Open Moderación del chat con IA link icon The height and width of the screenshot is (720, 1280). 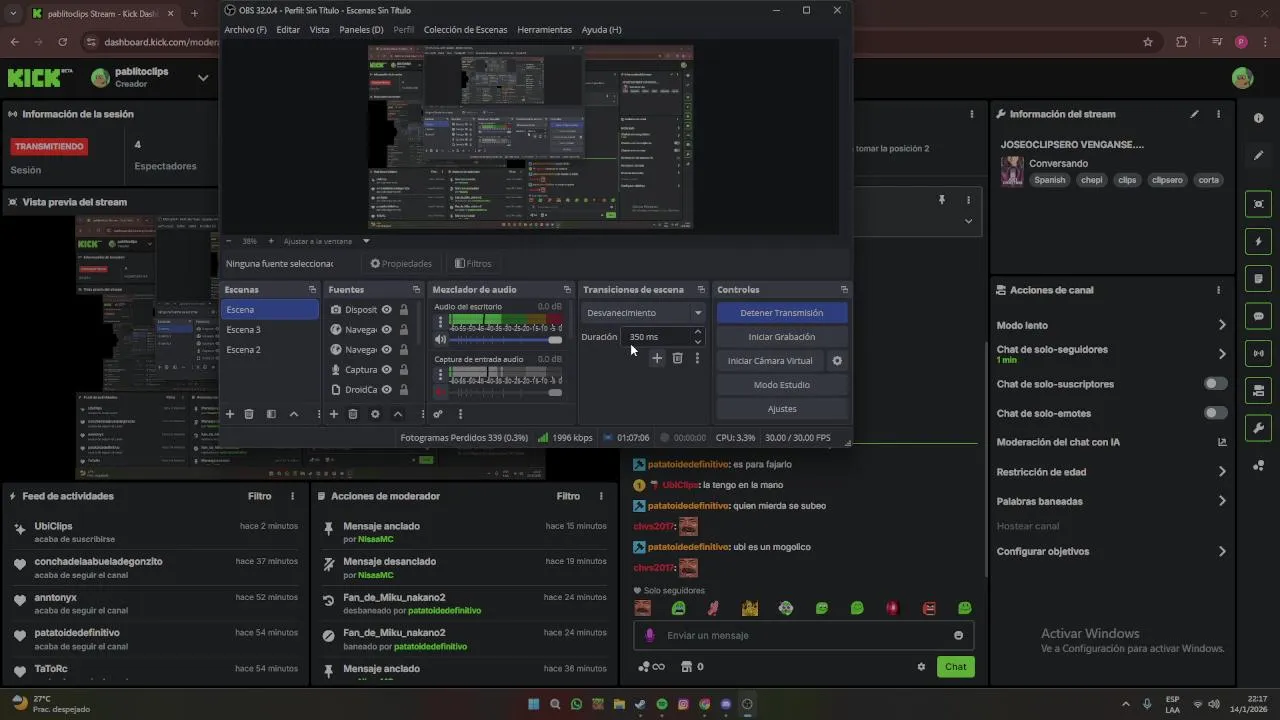tap(1222, 442)
